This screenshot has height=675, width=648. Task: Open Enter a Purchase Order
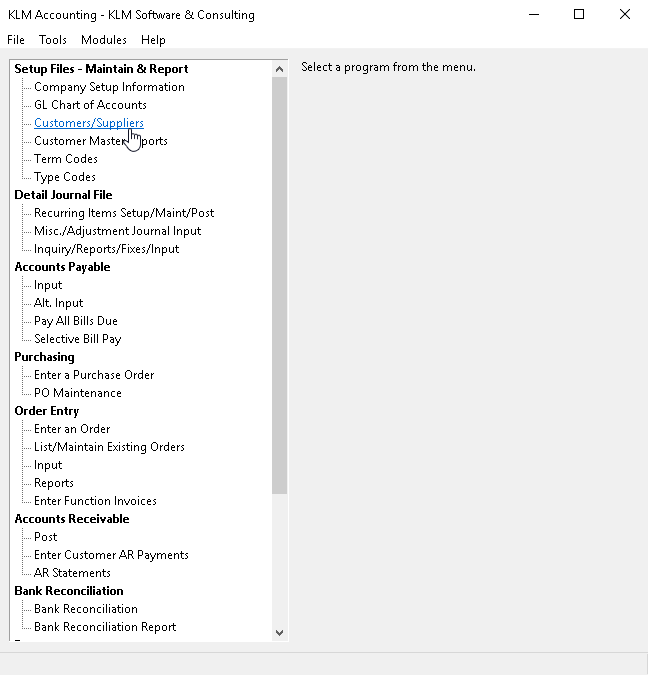click(x=94, y=375)
